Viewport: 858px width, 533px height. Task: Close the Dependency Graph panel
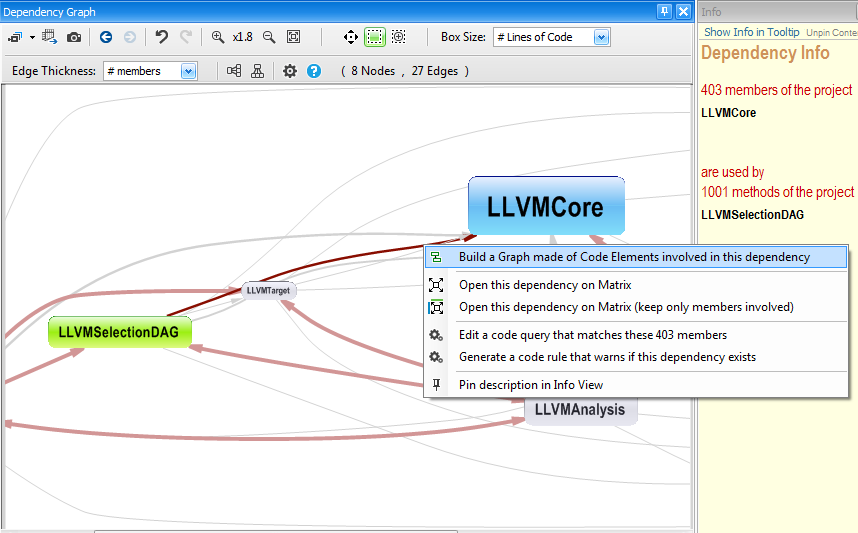683,11
